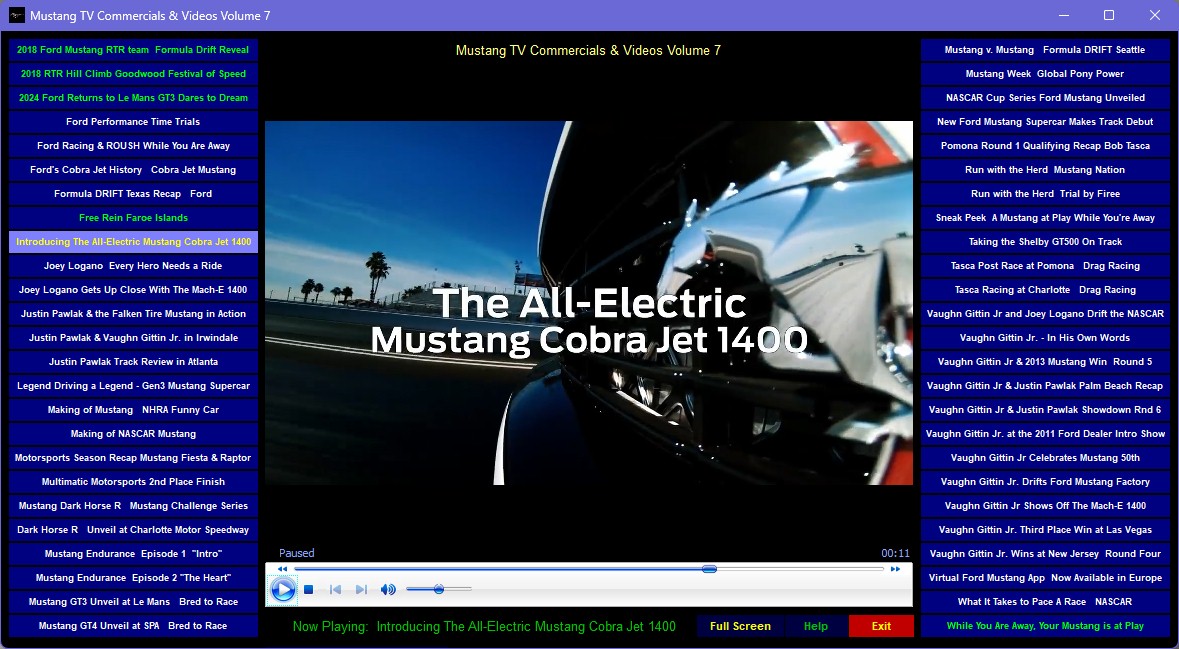Viewport: 1179px width, 649px height.
Task: Play Justin Pawlak & the Falken Tire Mustang
Action: (x=133, y=314)
